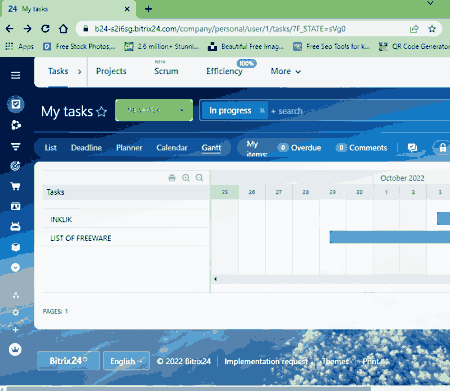The image size is (450, 391).
Task: Go forward in browser history
Action: [27, 29]
